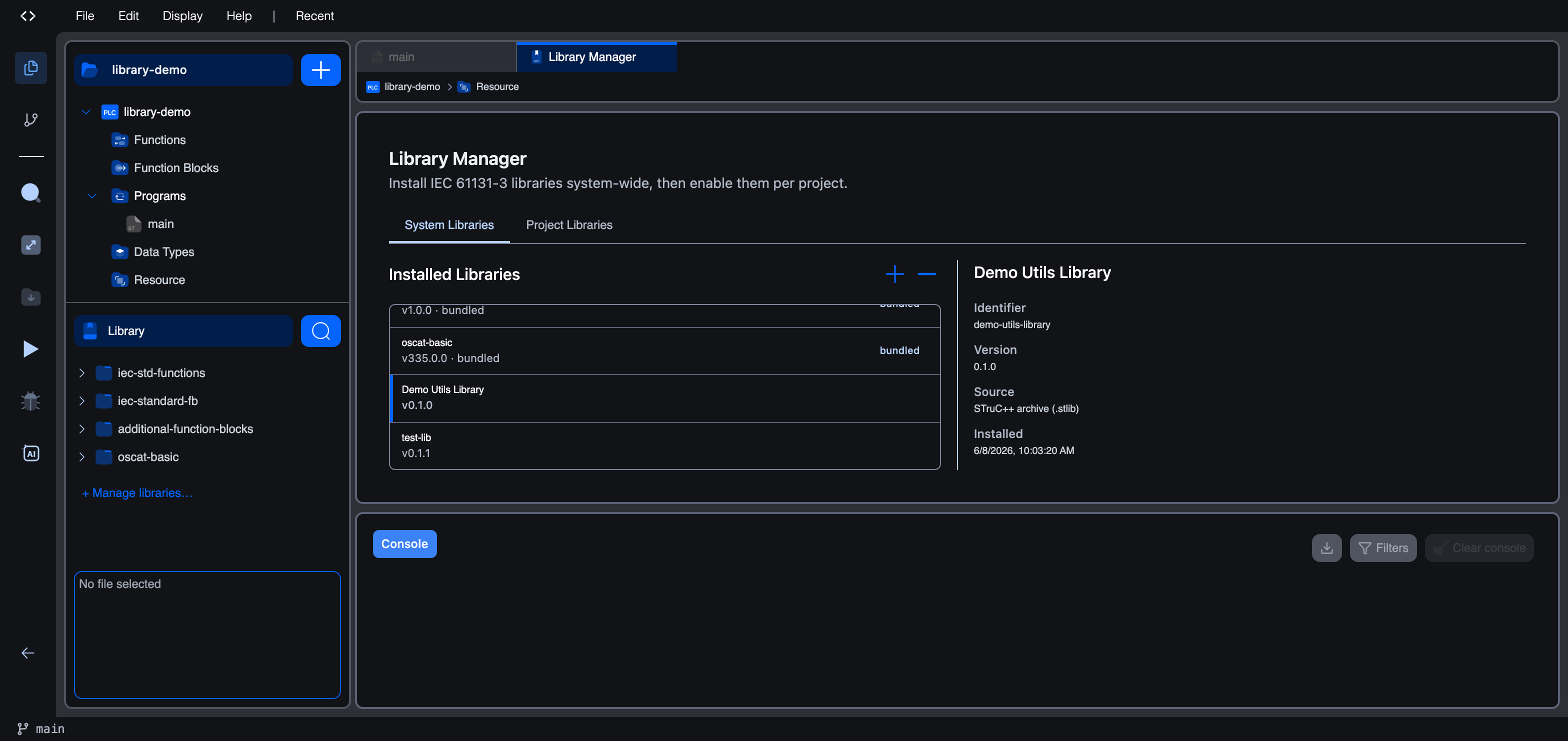Open the explorer files icon in sidebar

(30, 67)
